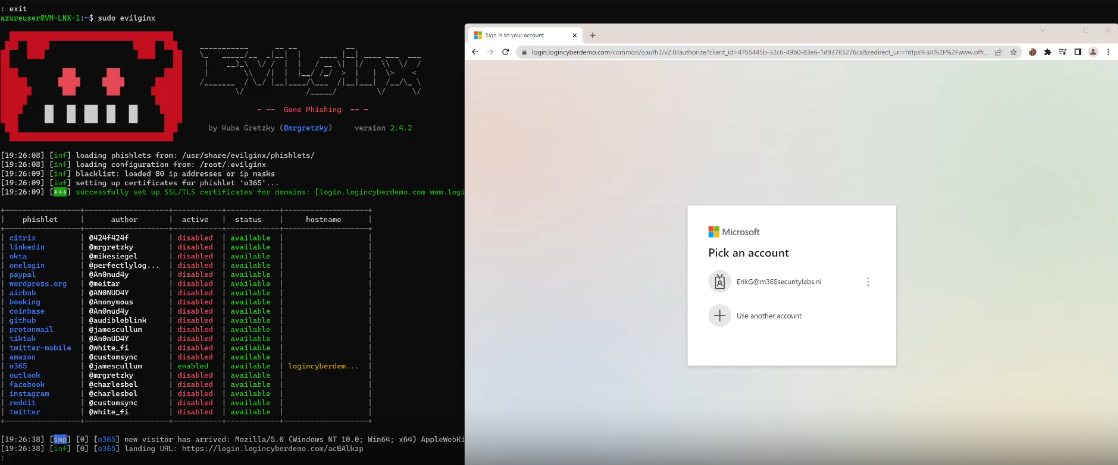Click 'logincyberdem...' hostname cell
The image size is (1118, 465).
pos(324,366)
